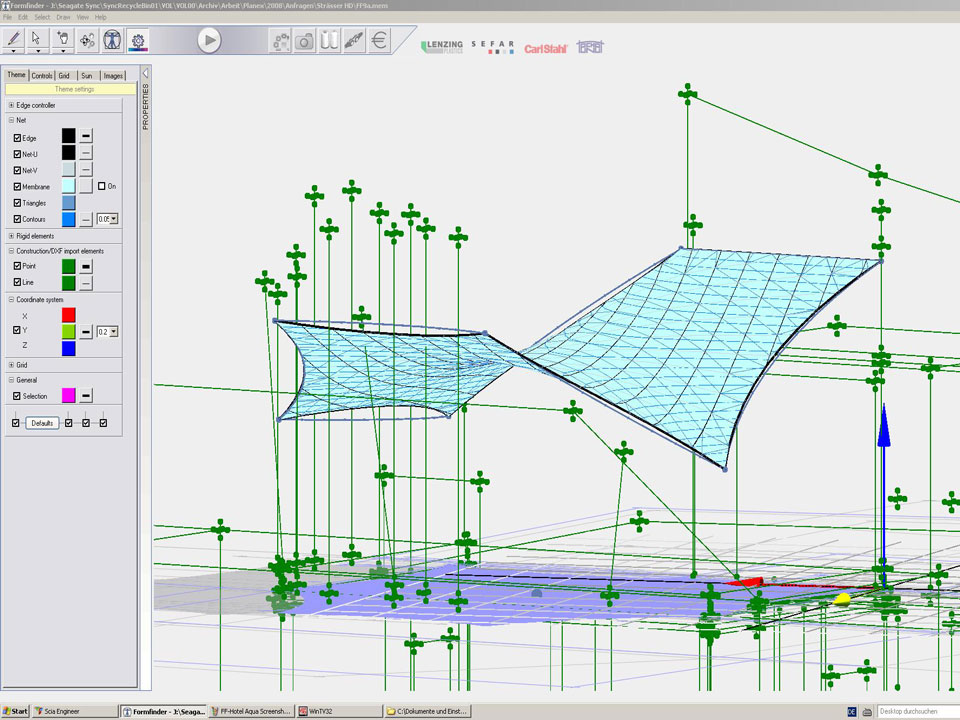Viewport: 960px width, 720px height.
Task: Open the Euro cost estimation icon
Action: coord(379,41)
